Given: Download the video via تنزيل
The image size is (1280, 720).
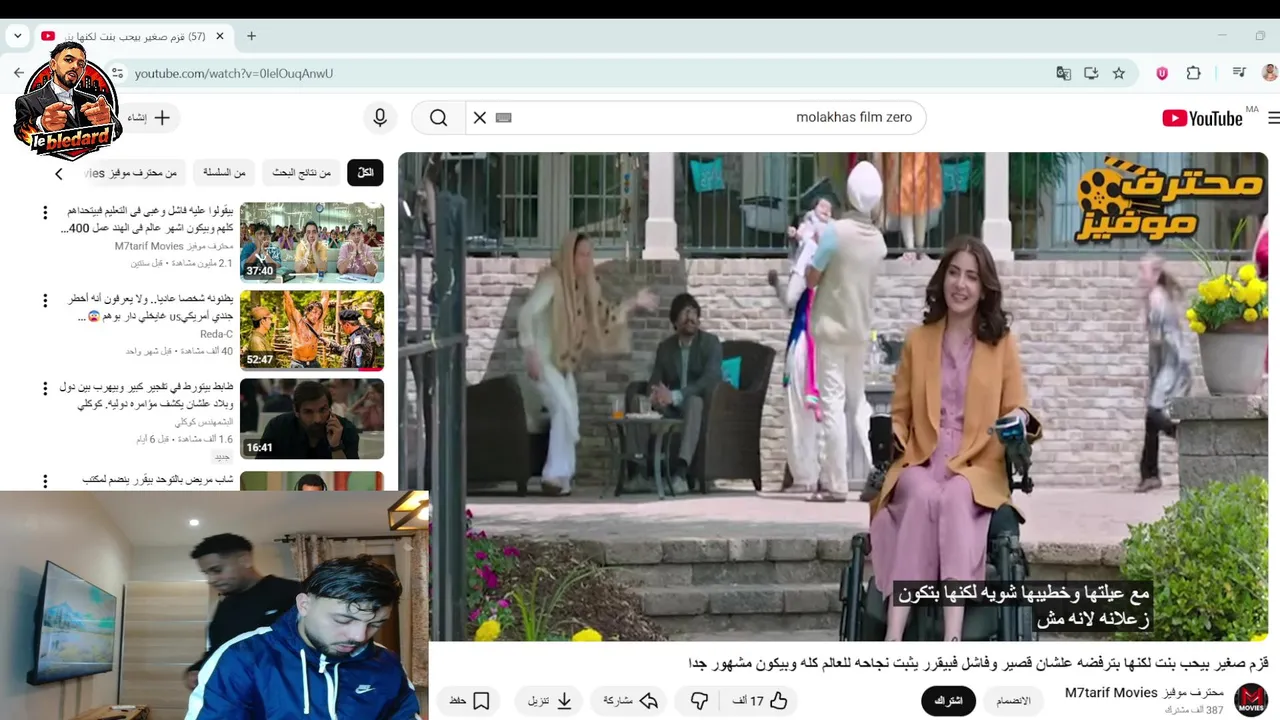Looking at the screenshot, I should pos(550,701).
